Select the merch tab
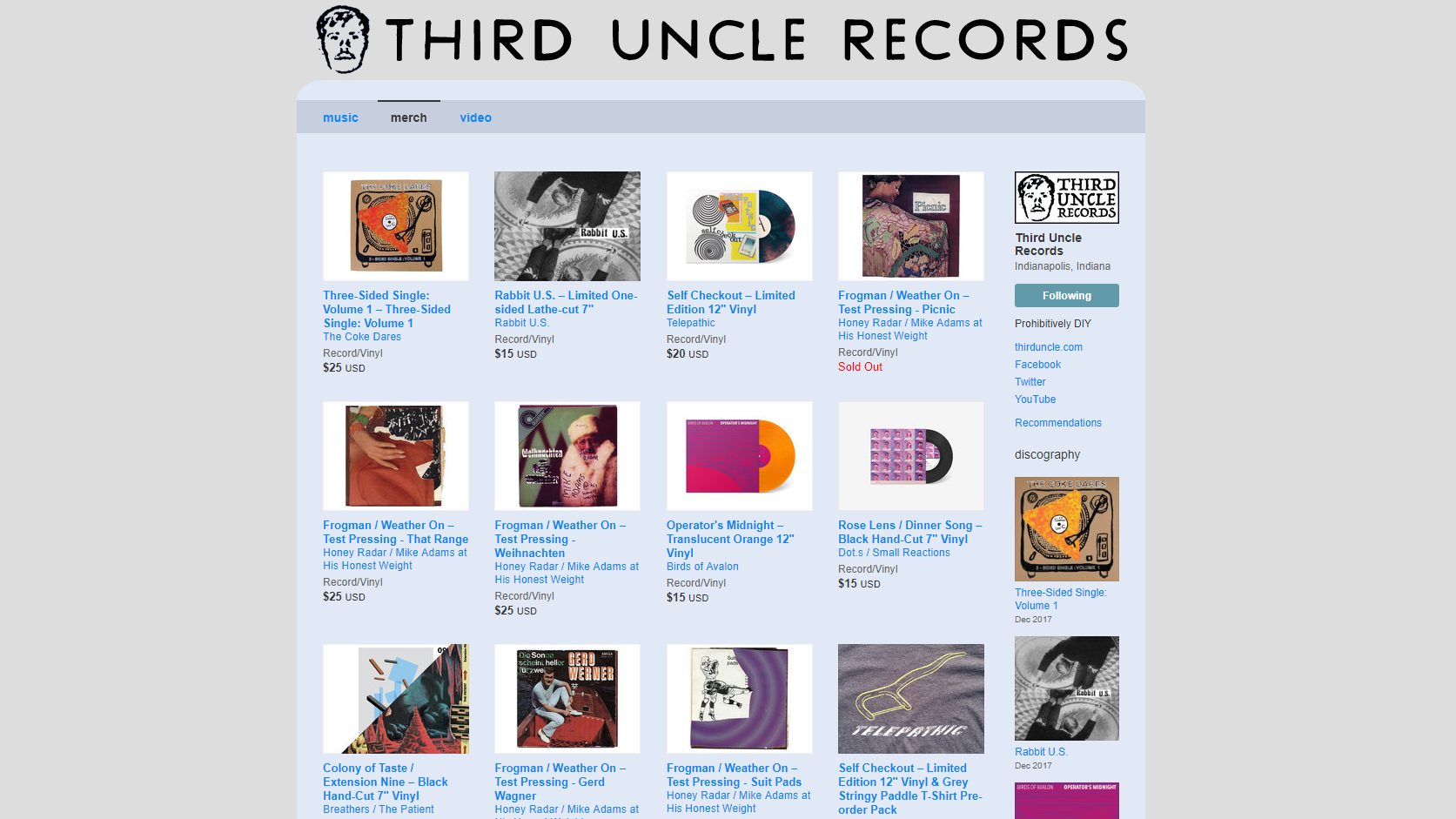 coord(409,117)
